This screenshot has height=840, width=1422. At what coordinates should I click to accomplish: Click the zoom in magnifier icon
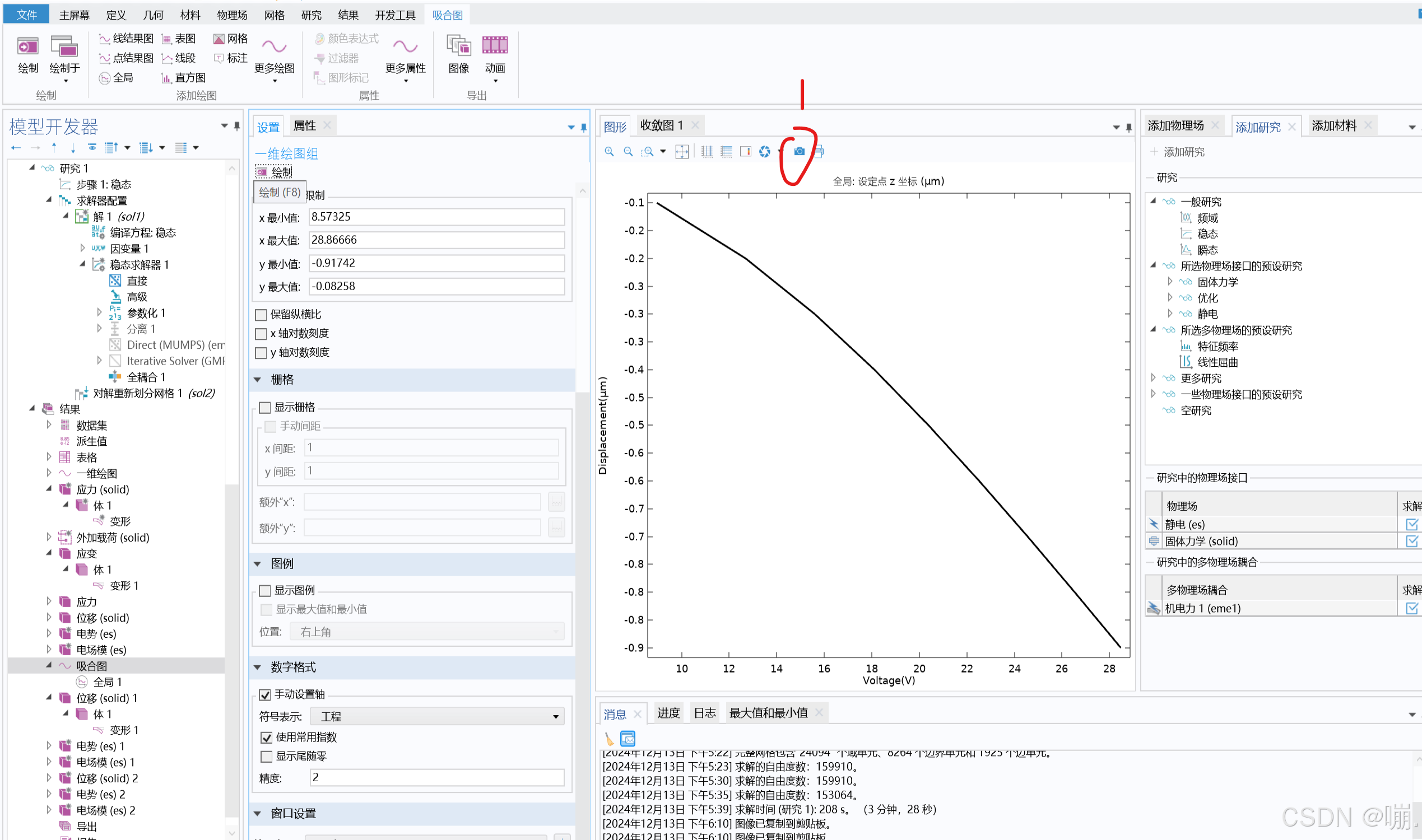click(610, 151)
